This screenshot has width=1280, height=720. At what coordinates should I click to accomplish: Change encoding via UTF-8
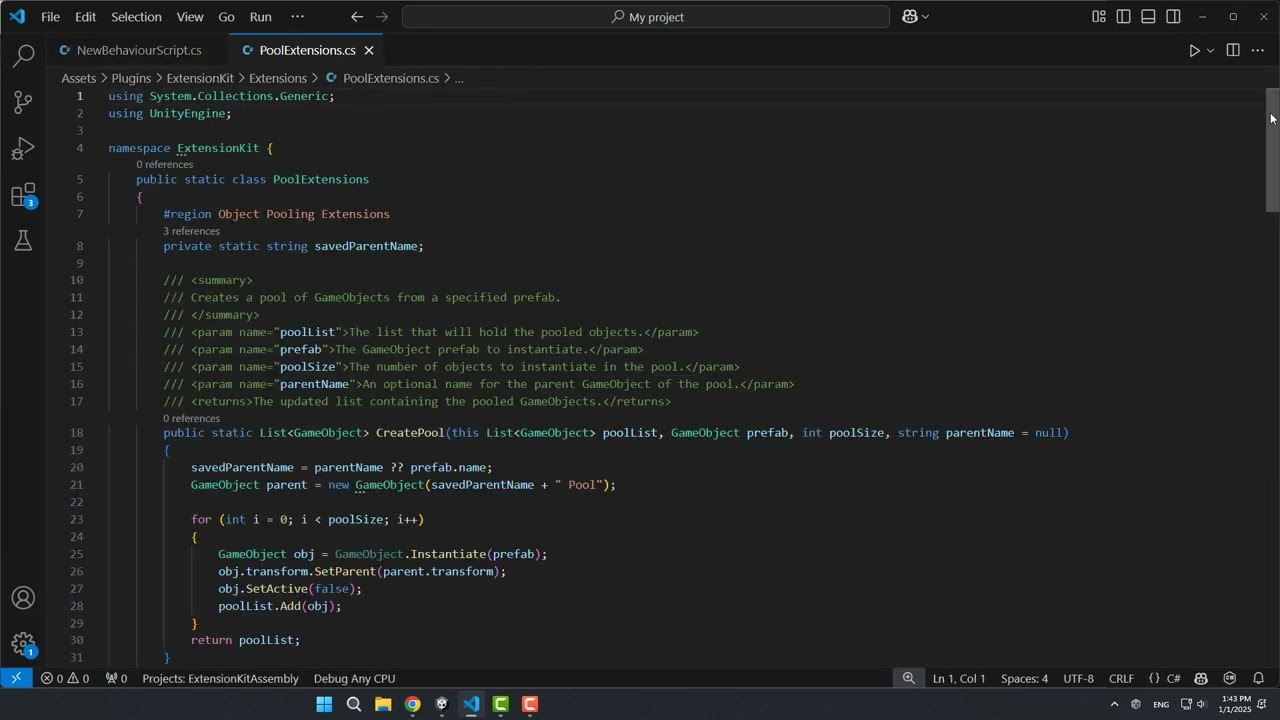point(1078,678)
